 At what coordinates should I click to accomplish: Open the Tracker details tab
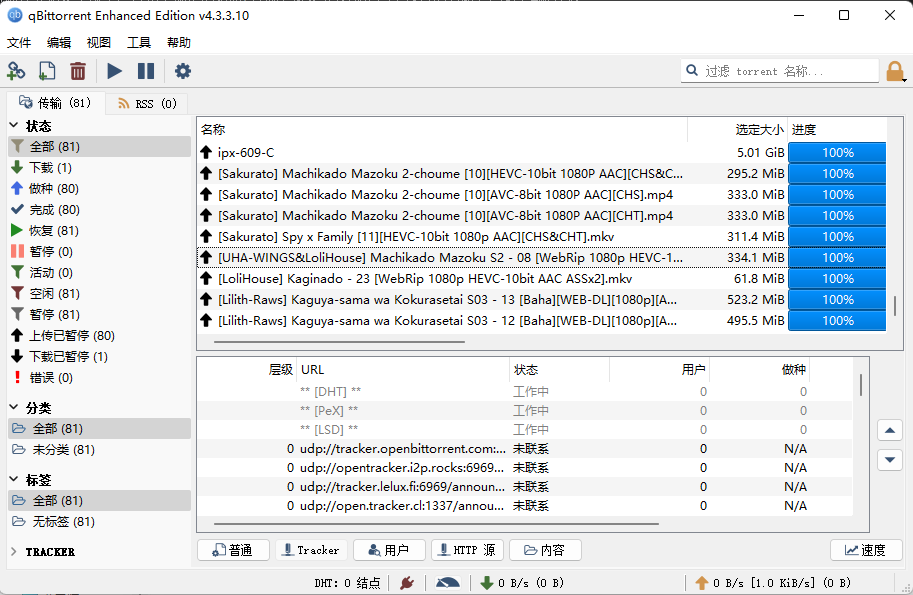(311, 550)
